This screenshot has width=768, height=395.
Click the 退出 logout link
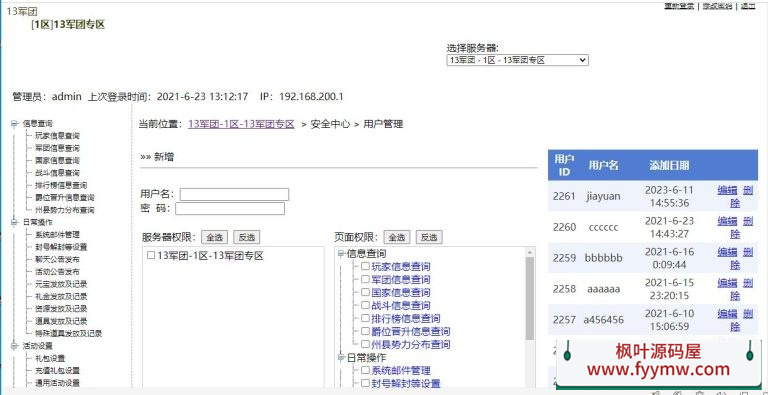tap(748, 6)
